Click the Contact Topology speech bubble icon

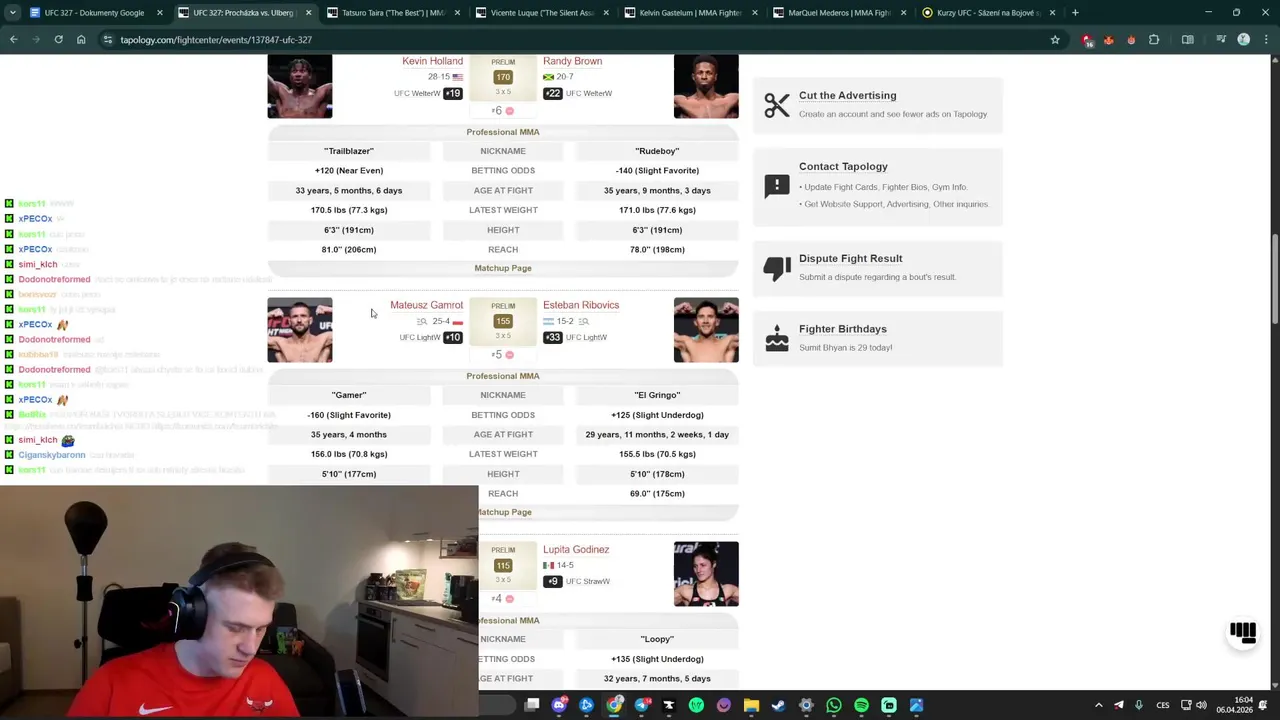[x=777, y=185]
